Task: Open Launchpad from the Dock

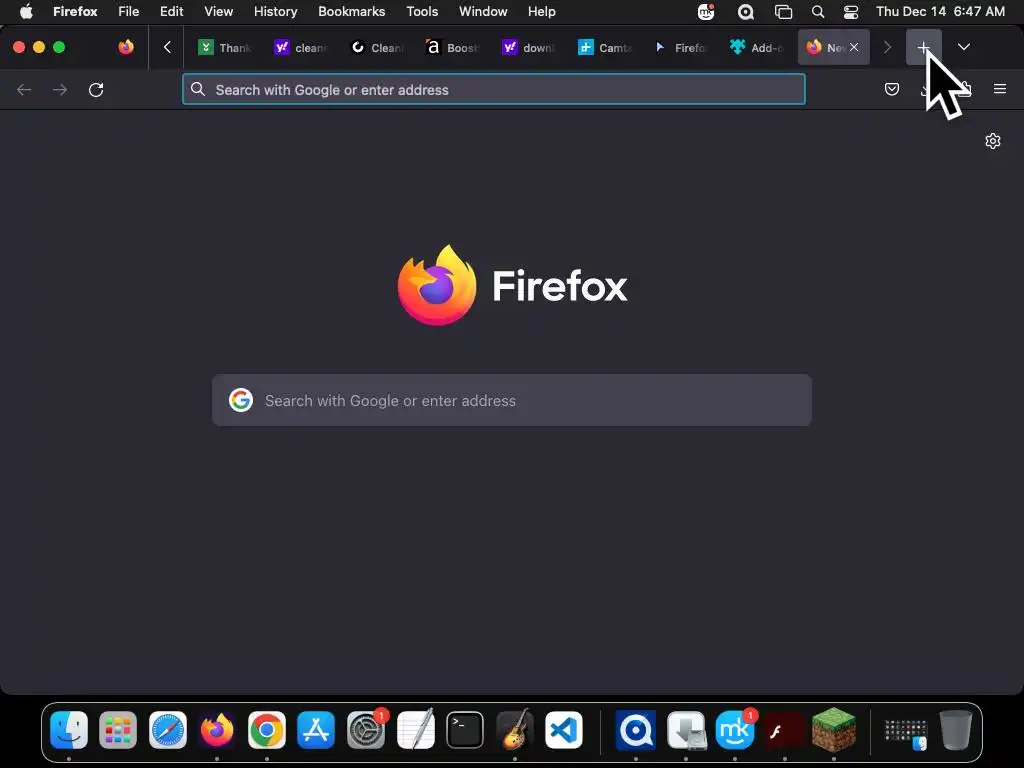Action: pyautogui.click(x=118, y=729)
